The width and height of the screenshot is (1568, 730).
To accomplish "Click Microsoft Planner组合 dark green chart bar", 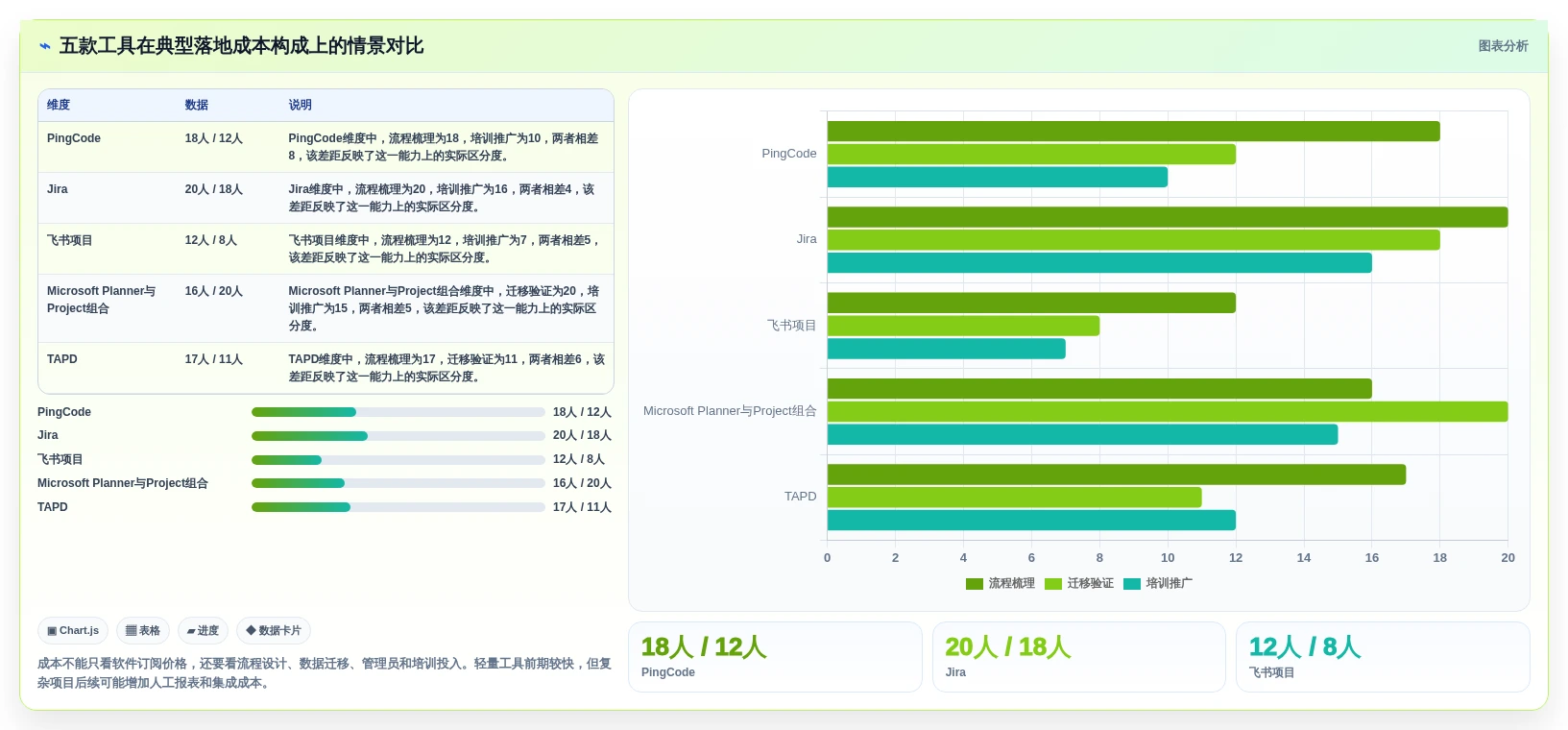I will coord(1099,388).
